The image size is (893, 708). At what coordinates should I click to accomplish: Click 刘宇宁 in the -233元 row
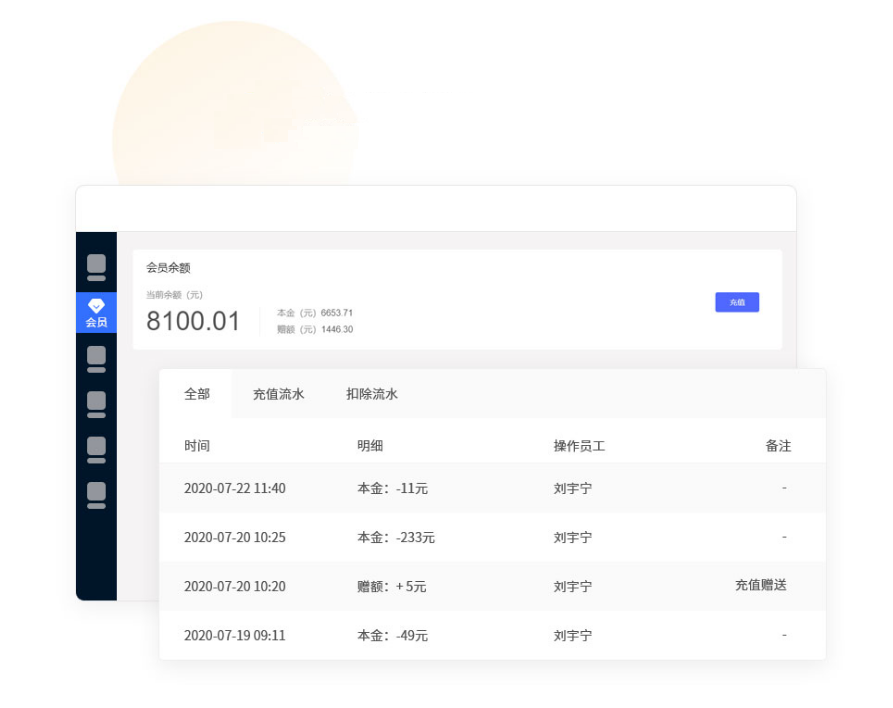click(573, 537)
